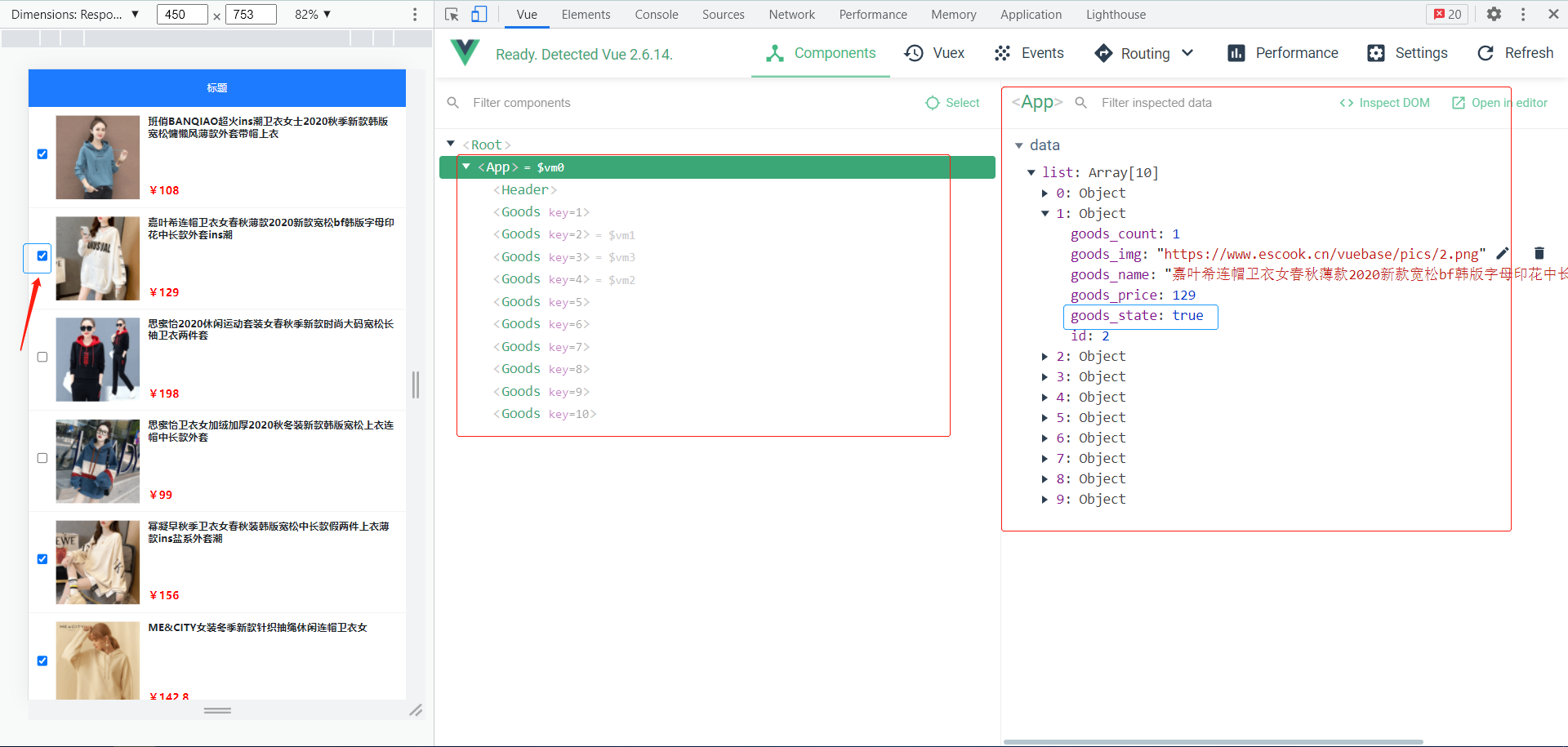Close the DevTools panel
The height and width of the screenshot is (747, 1568).
(x=1553, y=14)
